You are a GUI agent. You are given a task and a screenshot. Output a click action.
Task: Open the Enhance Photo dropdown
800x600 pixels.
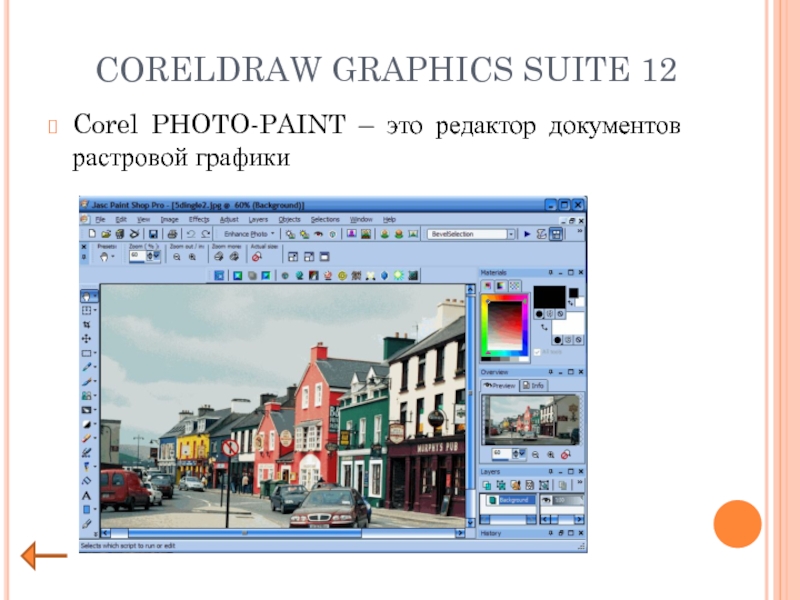(249, 234)
